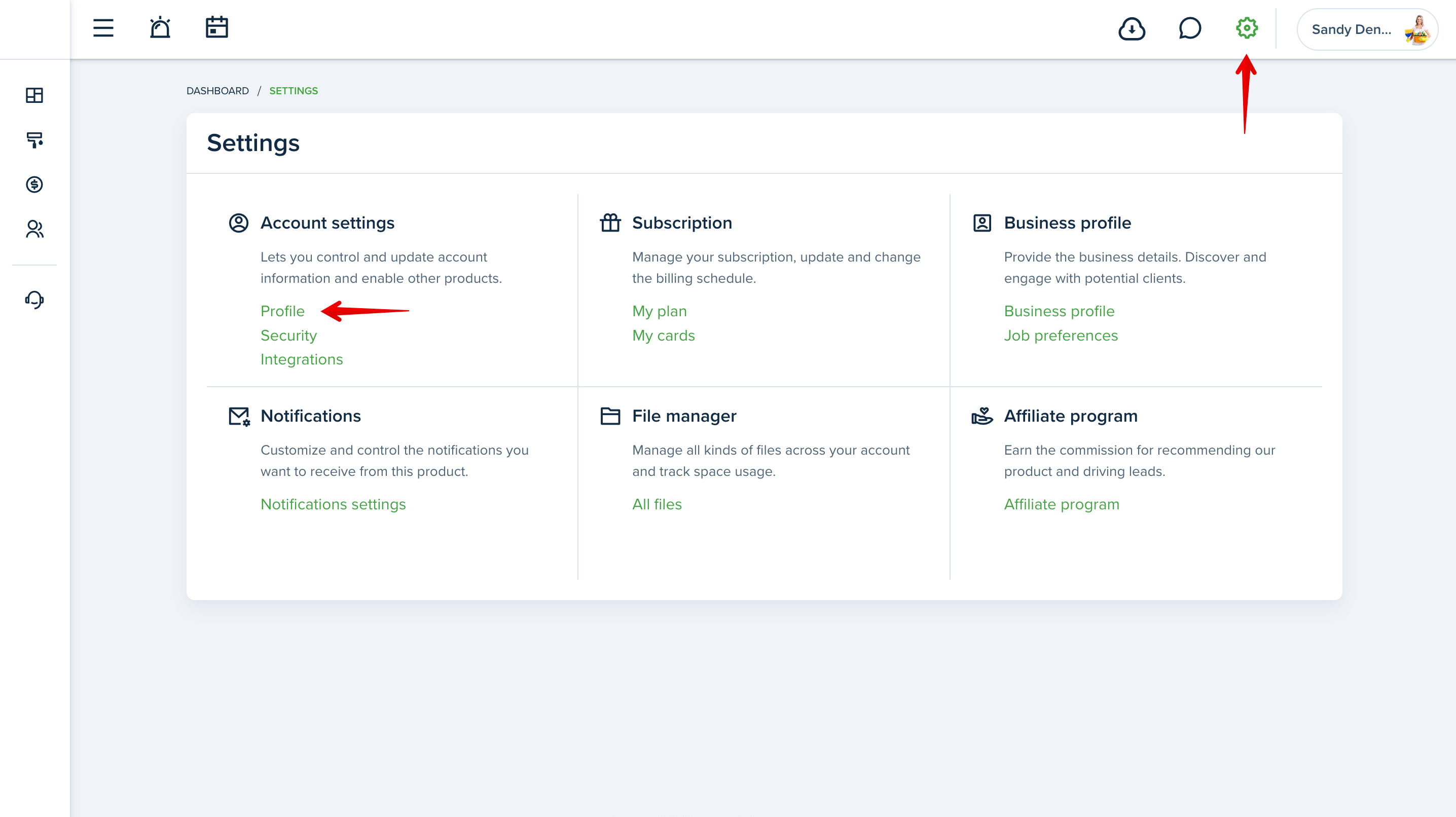Open the dashboard grid icon in sidebar
The width and height of the screenshot is (1456, 817).
[x=34, y=95]
